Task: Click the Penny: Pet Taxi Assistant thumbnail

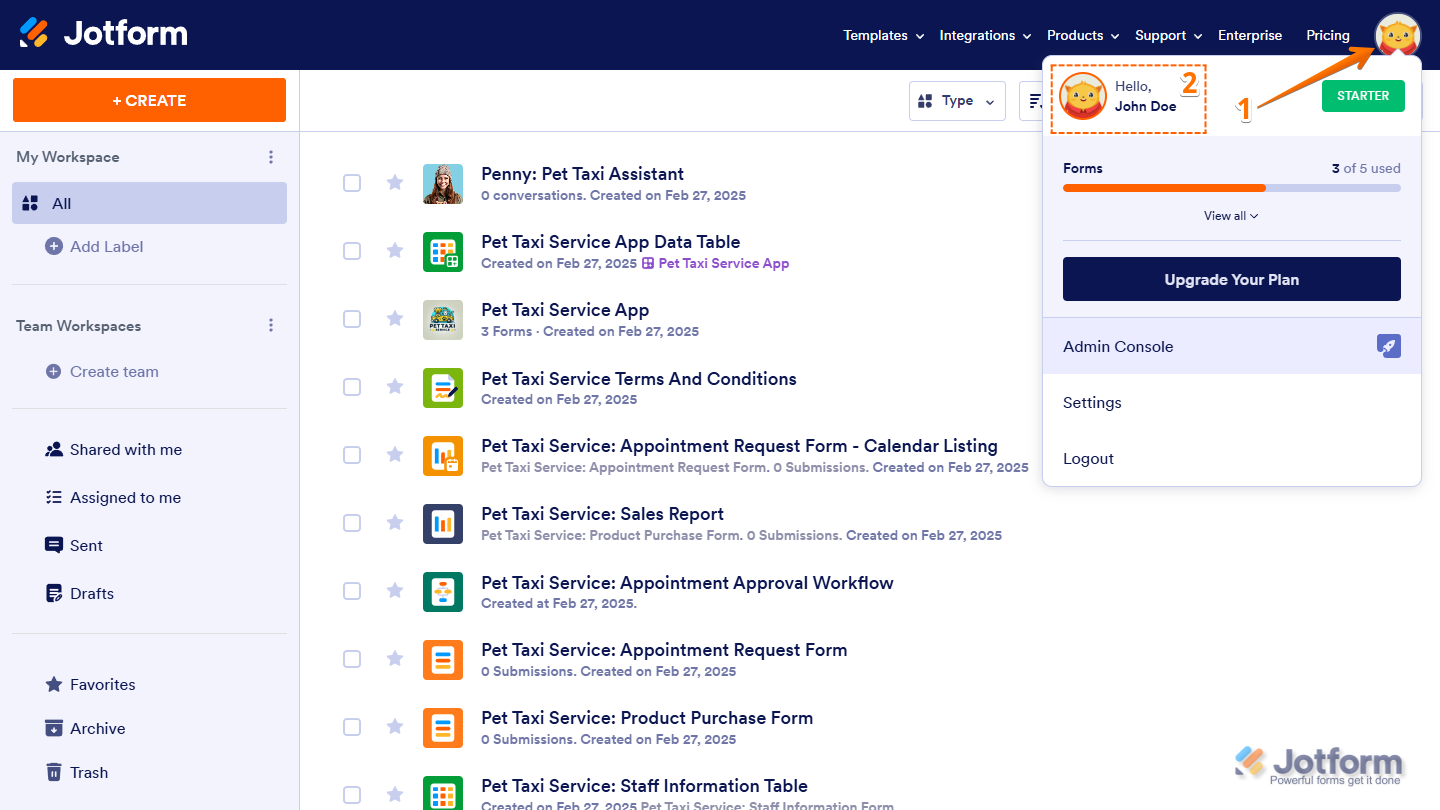Action: [x=443, y=183]
